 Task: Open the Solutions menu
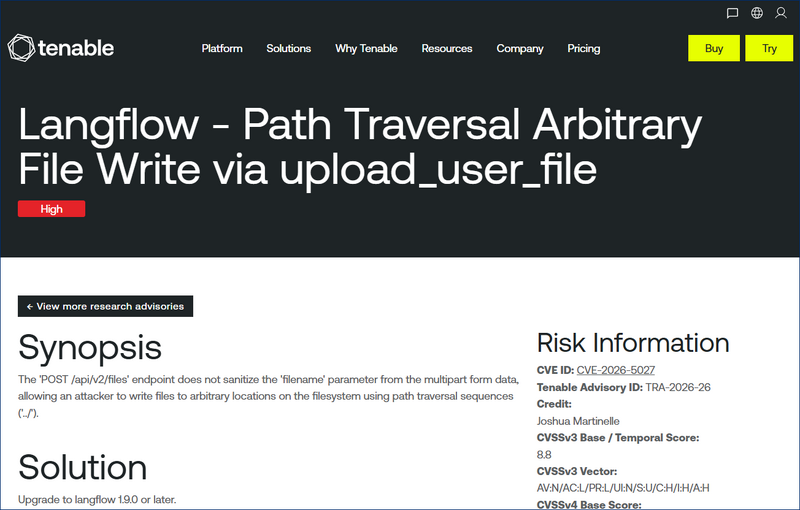pos(289,48)
